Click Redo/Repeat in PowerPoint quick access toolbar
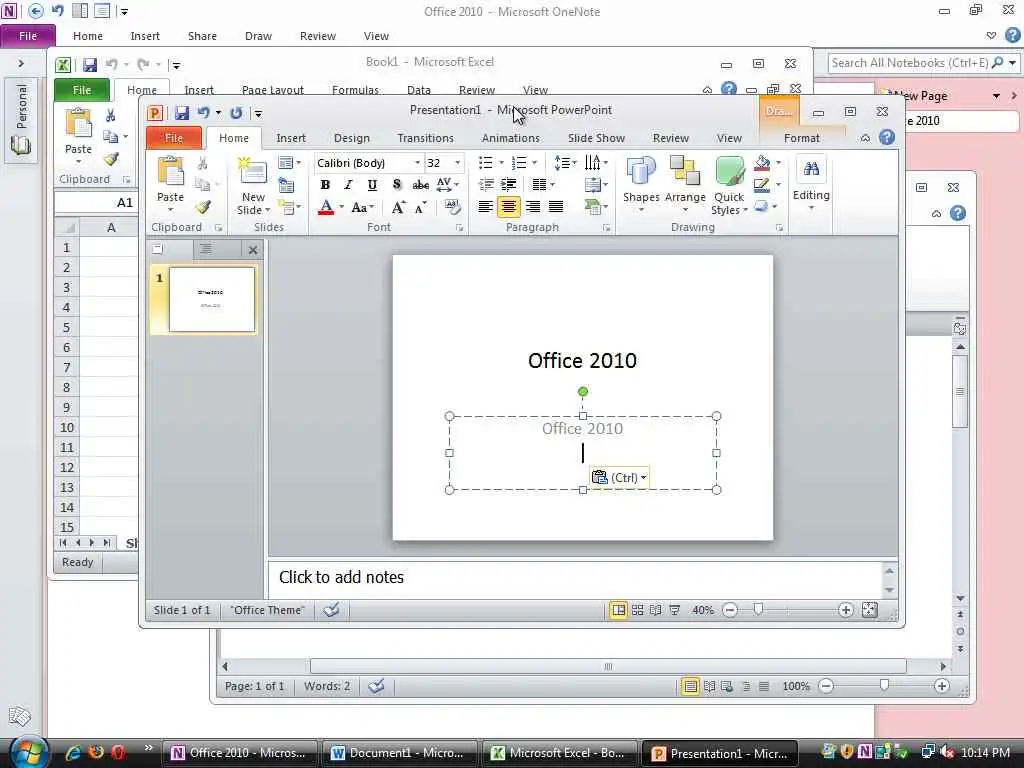Image resolution: width=1024 pixels, height=768 pixels. click(236, 112)
